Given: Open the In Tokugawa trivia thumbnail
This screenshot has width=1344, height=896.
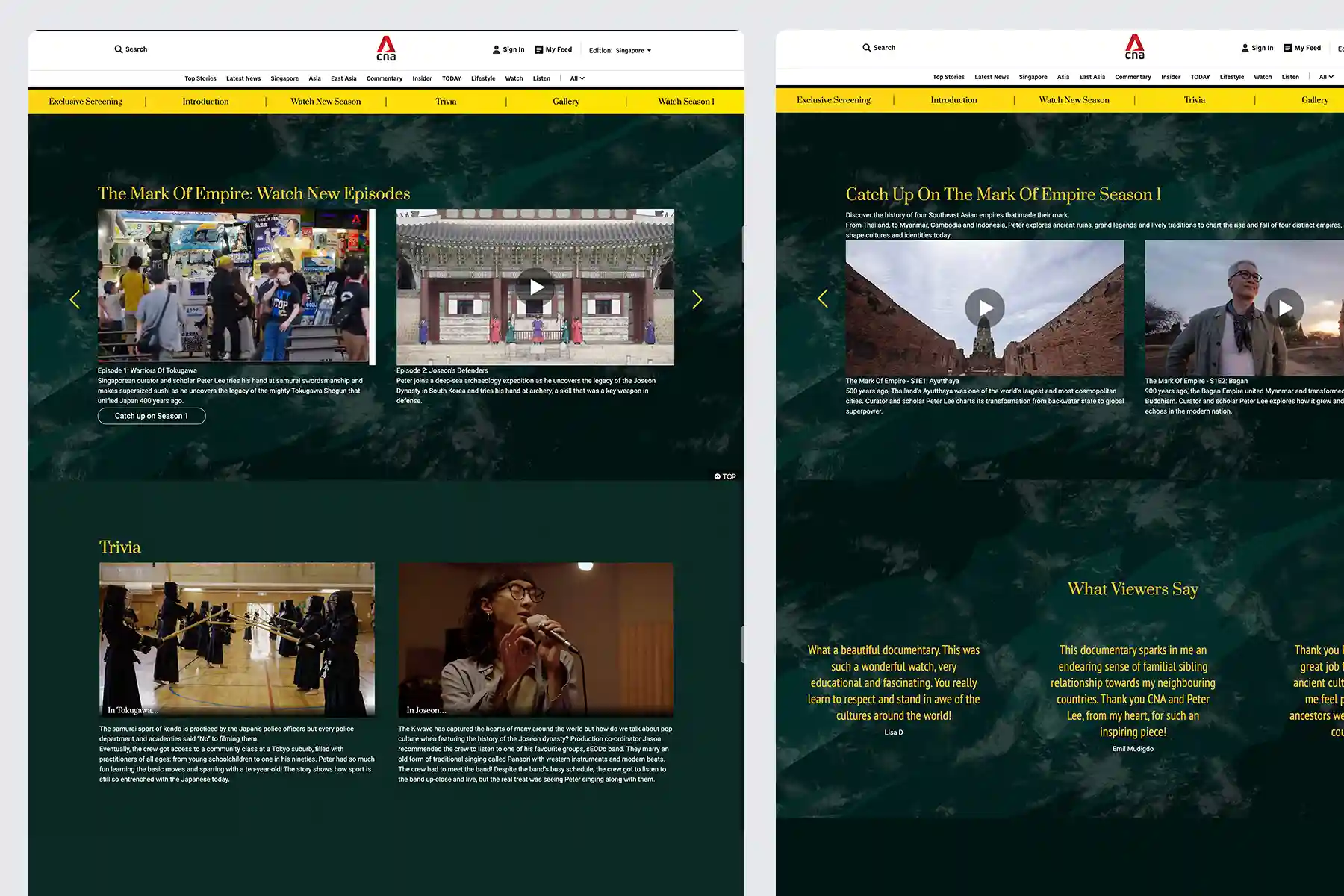Looking at the screenshot, I should 237,639.
